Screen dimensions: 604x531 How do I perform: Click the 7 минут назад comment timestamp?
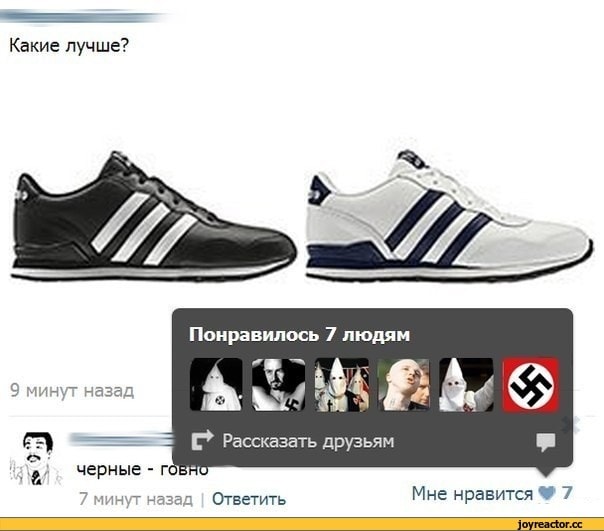click(x=136, y=499)
